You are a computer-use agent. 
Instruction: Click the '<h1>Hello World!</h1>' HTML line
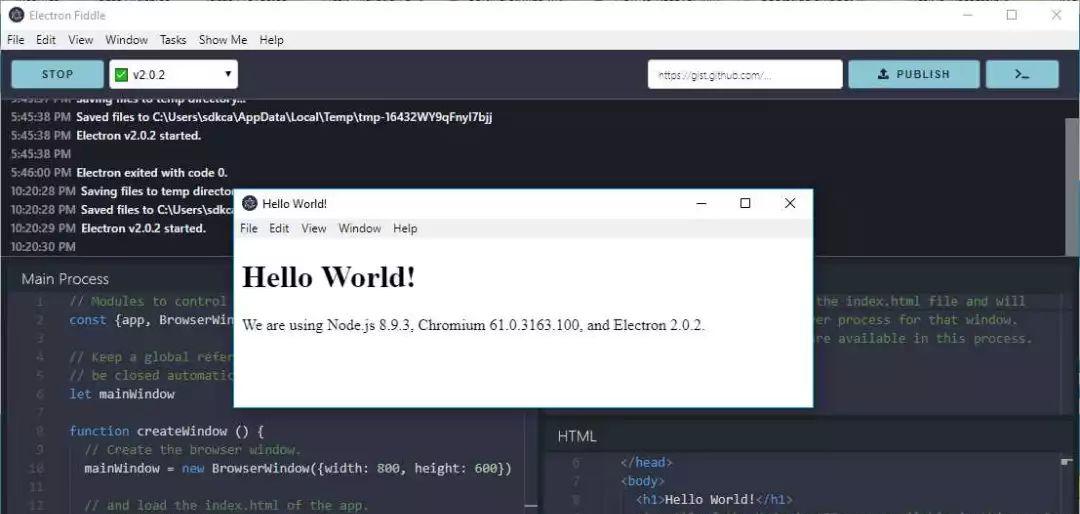pyautogui.click(x=714, y=500)
